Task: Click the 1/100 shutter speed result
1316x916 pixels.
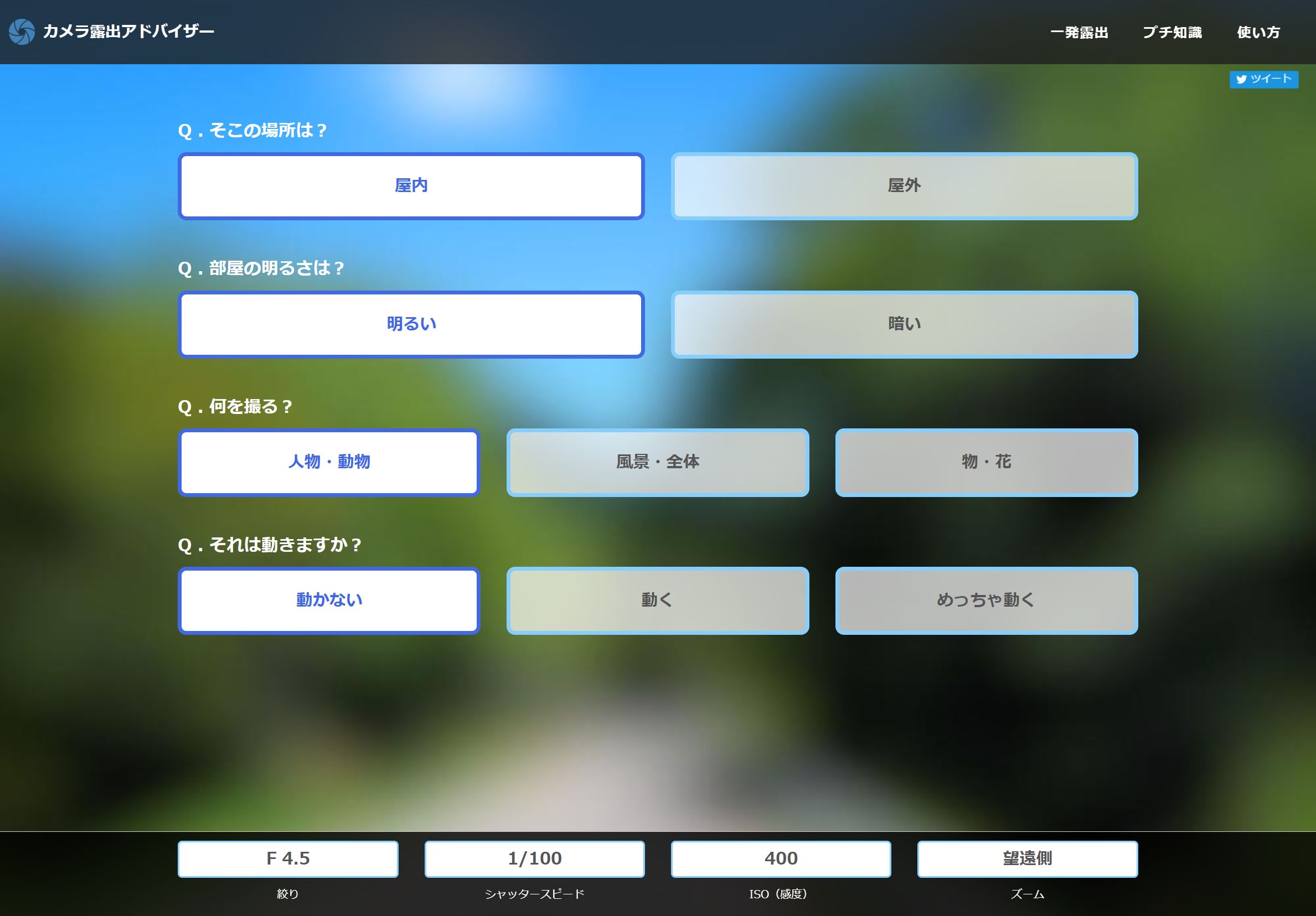Action: tap(534, 858)
